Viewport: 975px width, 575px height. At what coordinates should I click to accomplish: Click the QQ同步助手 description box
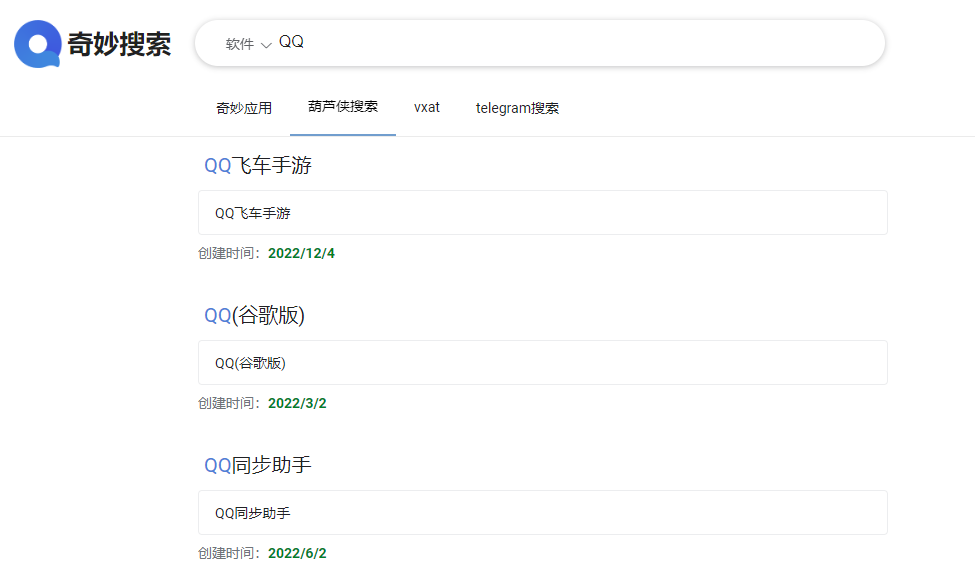tap(543, 513)
